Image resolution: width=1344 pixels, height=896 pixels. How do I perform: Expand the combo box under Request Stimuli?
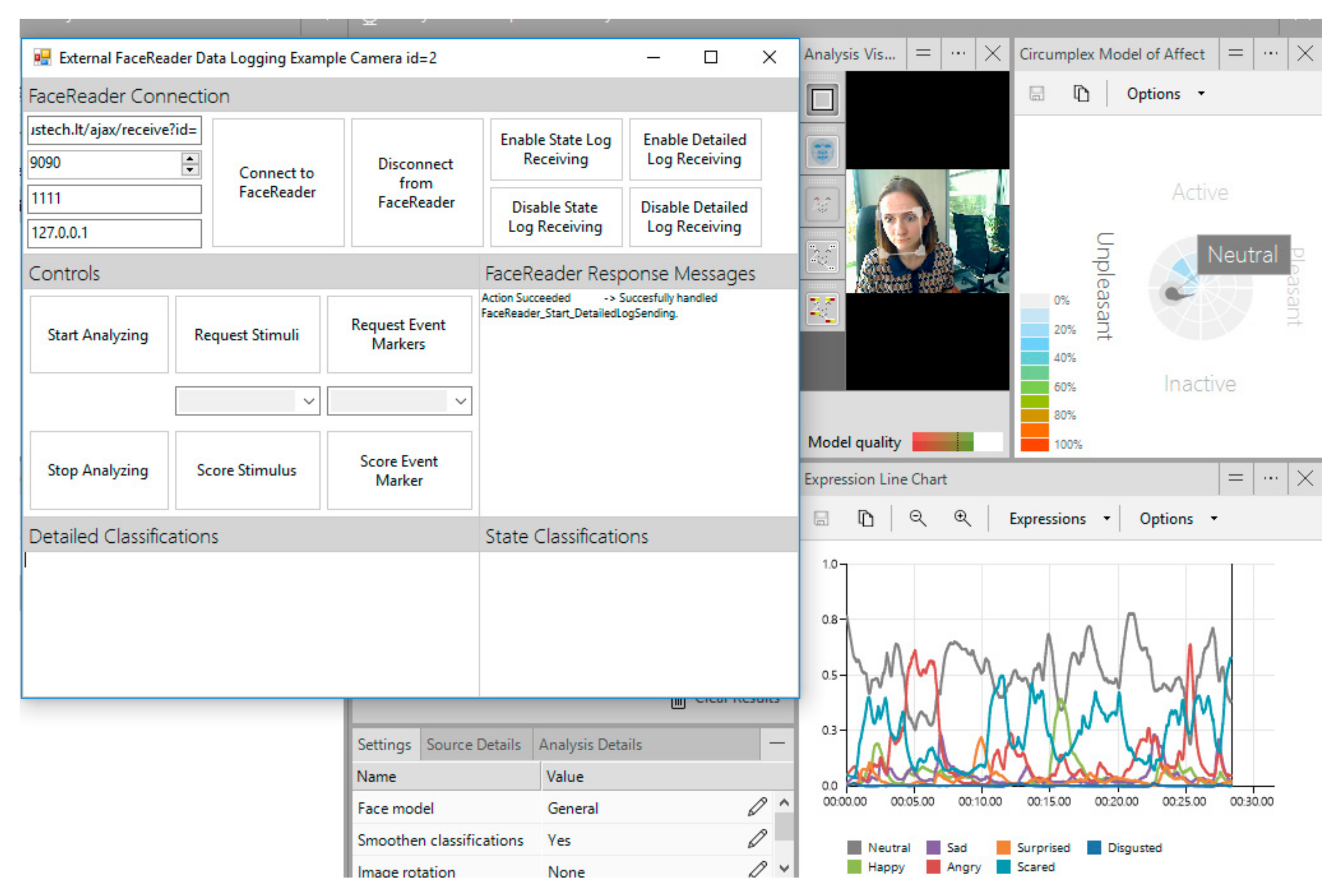[309, 401]
